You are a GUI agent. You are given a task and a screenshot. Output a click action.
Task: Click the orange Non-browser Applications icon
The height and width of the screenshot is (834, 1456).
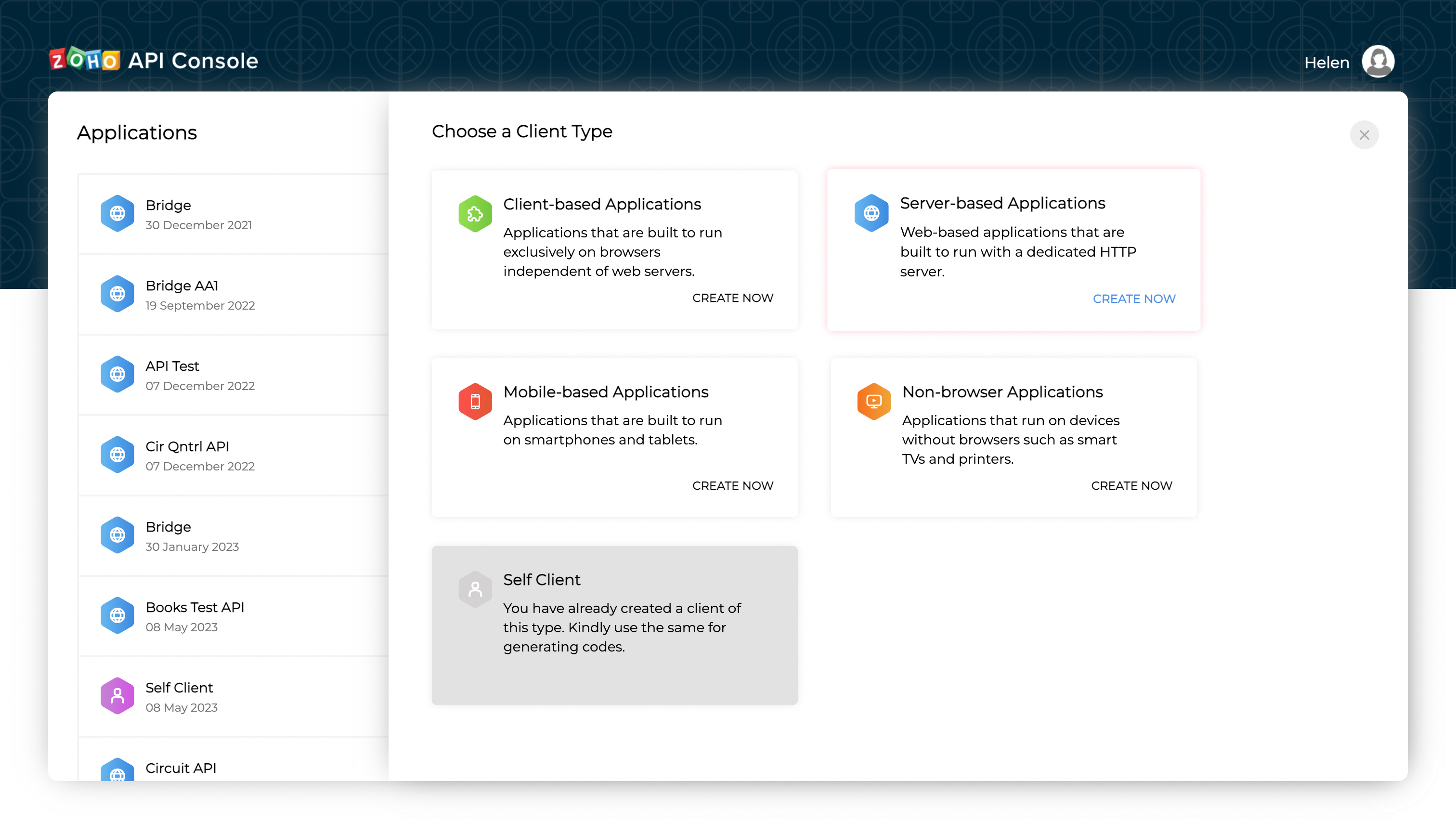point(873,402)
